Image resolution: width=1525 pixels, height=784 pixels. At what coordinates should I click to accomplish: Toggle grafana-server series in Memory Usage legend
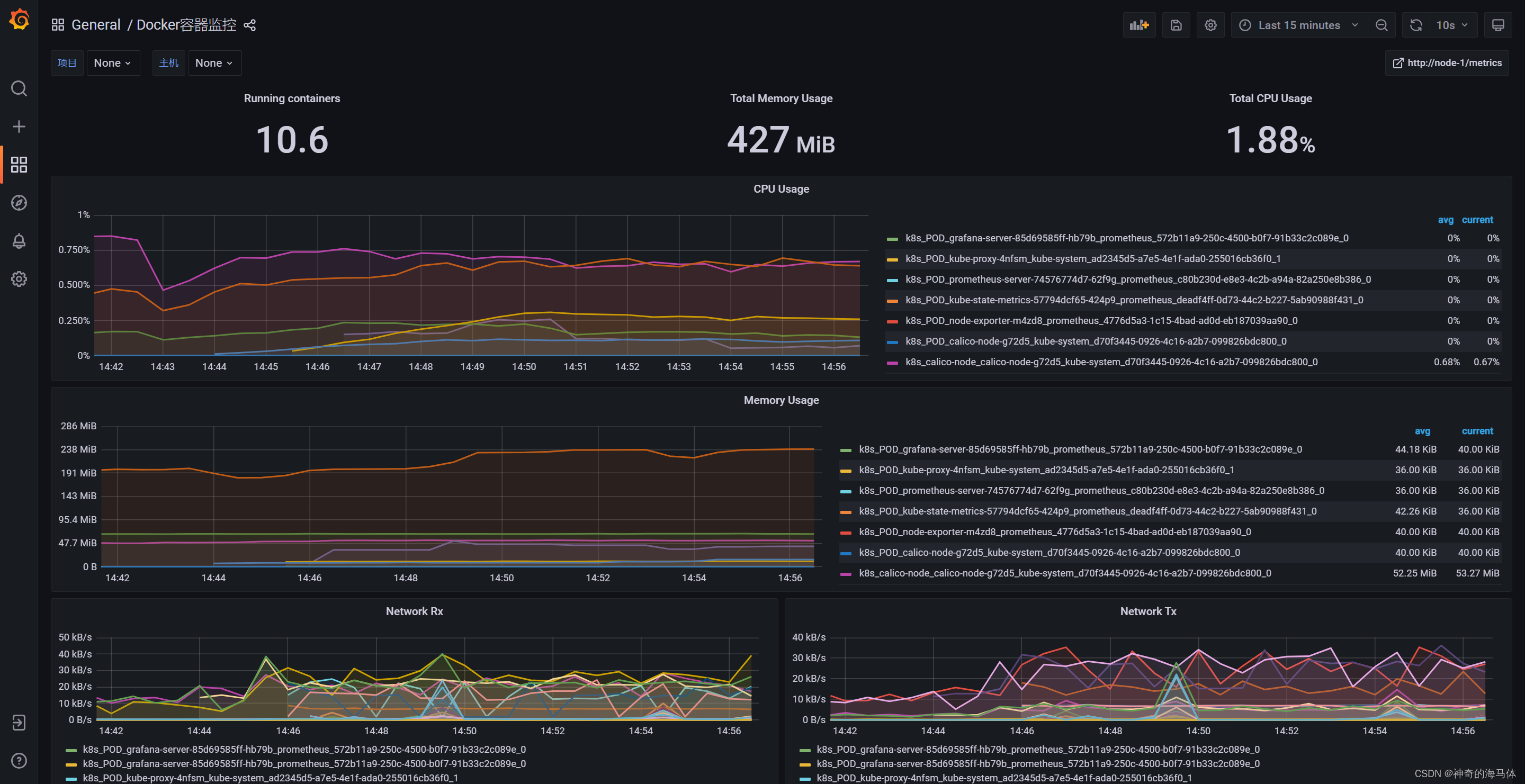click(1080, 449)
